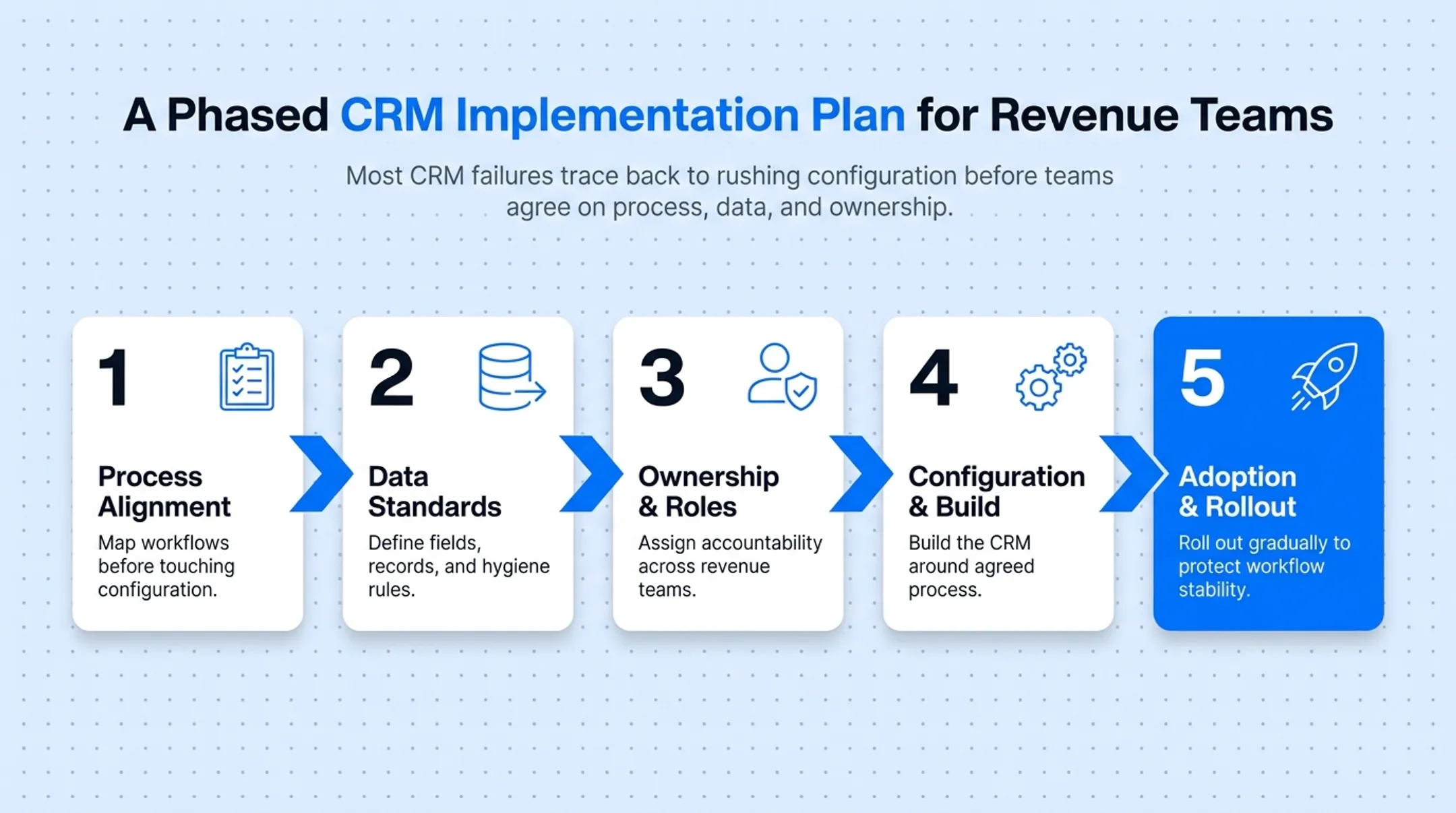Viewport: 1456px width, 813px height.
Task: Click 'Roll out gradually to protect workflow stability.'
Action: pyautogui.click(x=1265, y=566)
